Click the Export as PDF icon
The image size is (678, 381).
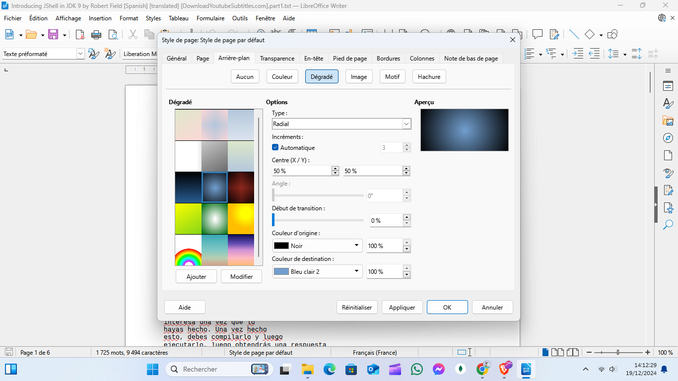click(80, 35)
